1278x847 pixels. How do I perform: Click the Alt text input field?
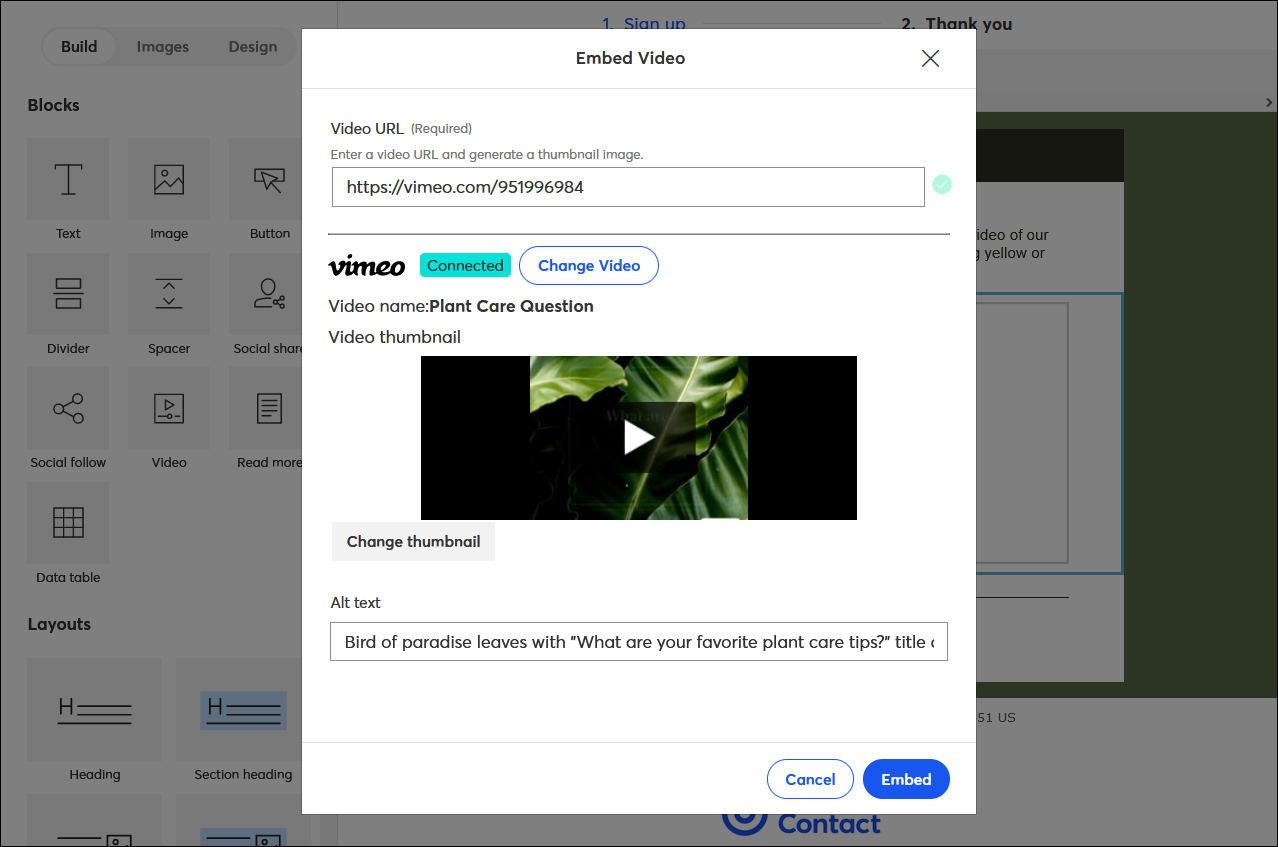pyautogui.click(x=639, y=642)
